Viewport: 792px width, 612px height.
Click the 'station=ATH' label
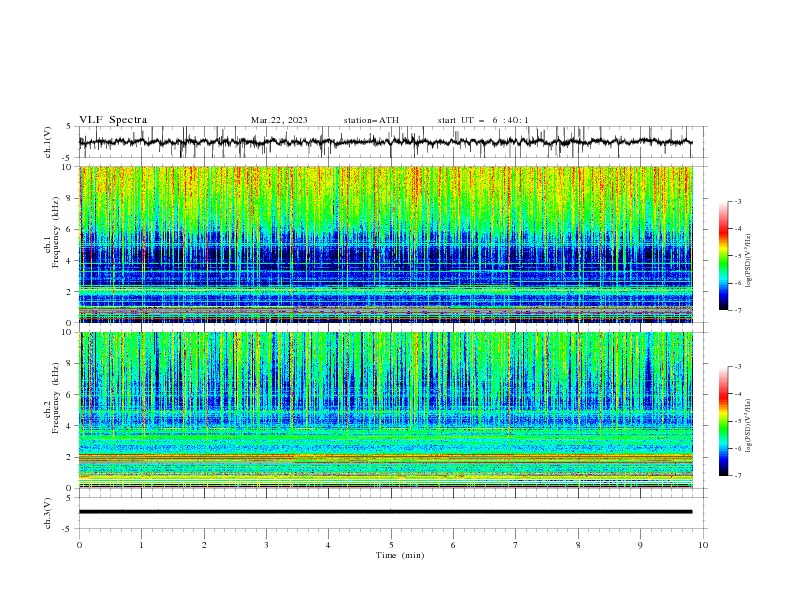point(371,120)
